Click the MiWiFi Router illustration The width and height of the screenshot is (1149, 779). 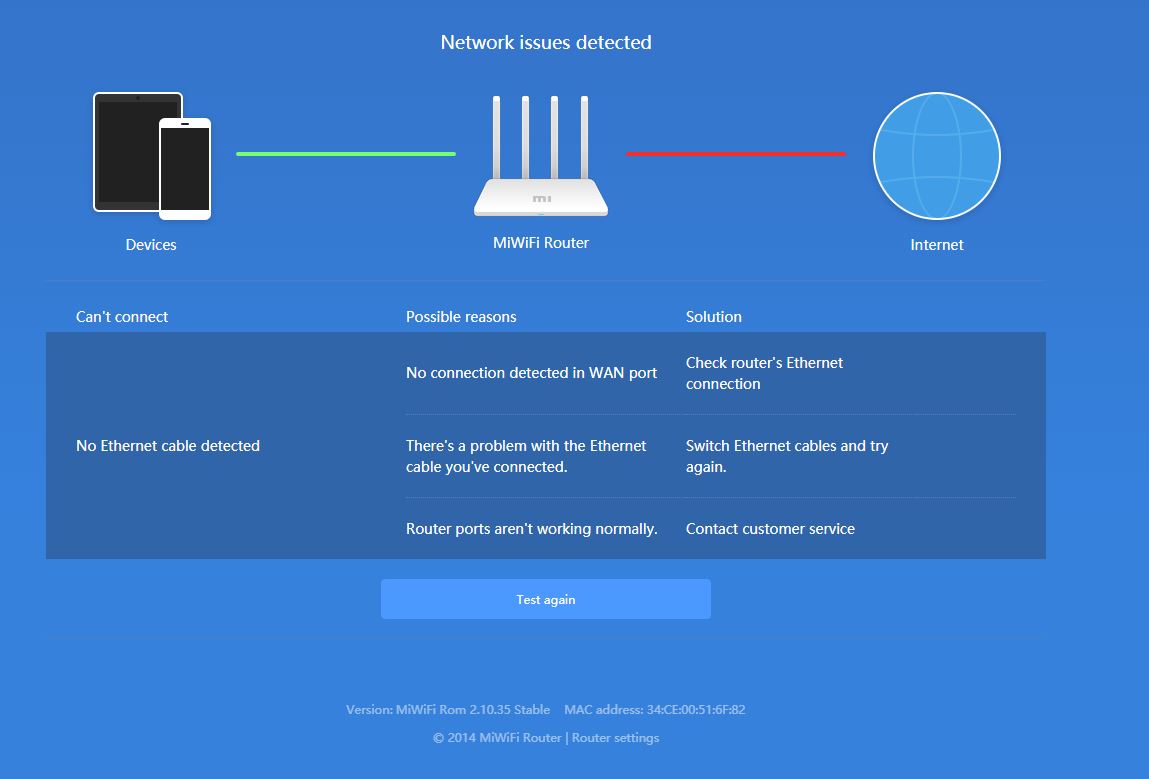point(541,156)
